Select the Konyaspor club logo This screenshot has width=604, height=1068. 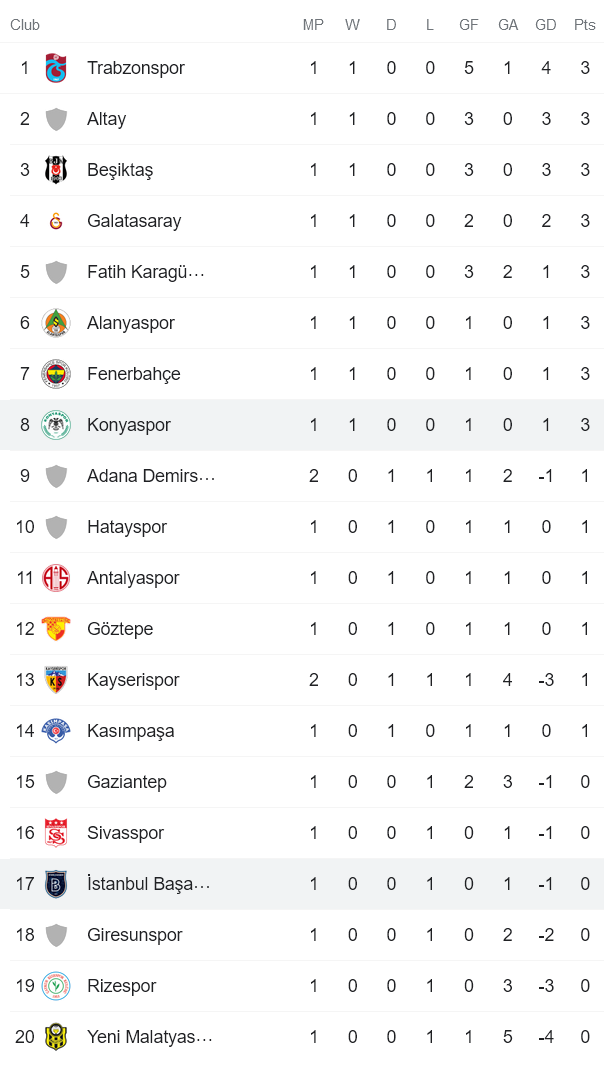[x=57, y=425]
